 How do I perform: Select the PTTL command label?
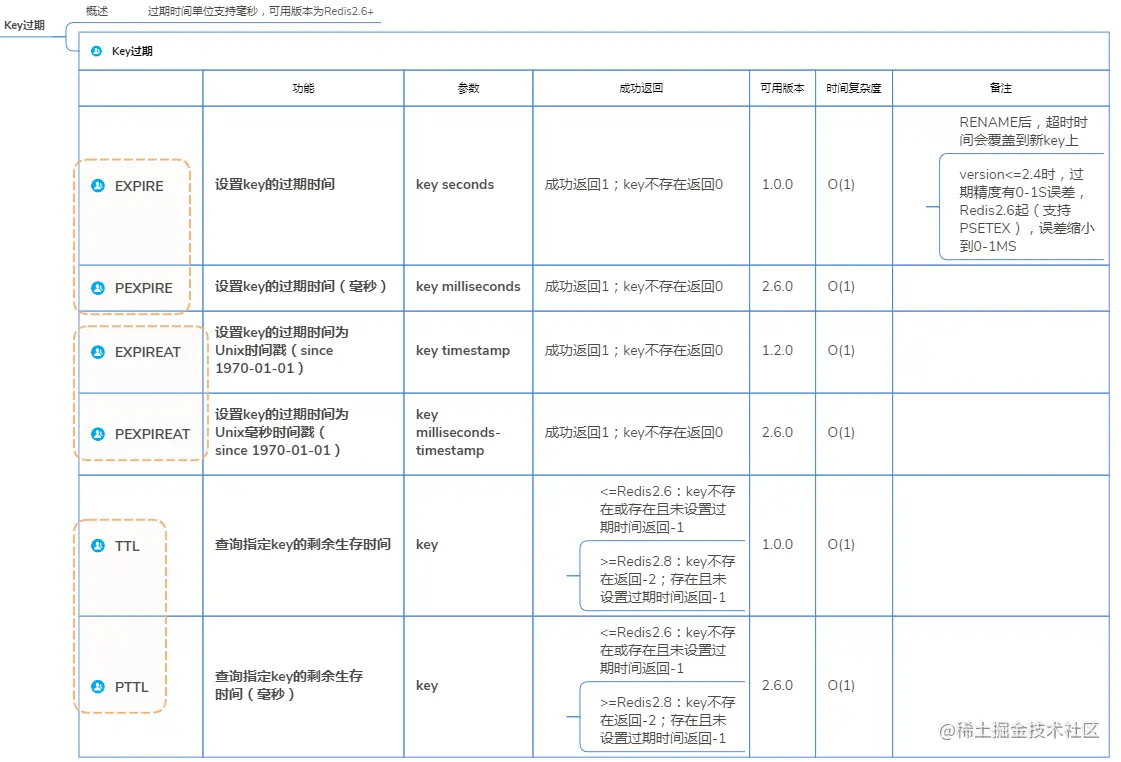132,687
